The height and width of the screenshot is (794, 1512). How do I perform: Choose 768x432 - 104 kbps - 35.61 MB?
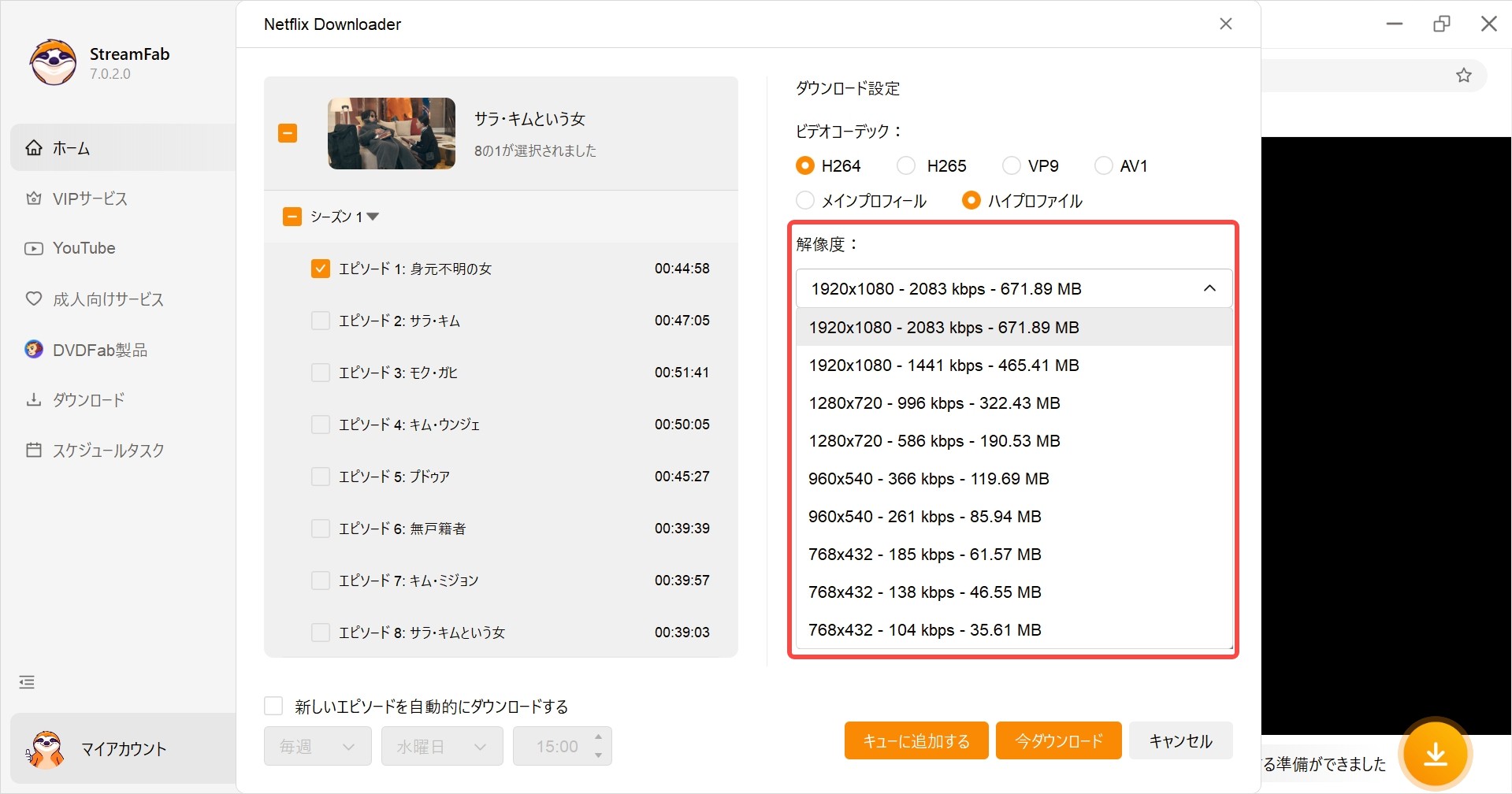[x=1014, y=629]
